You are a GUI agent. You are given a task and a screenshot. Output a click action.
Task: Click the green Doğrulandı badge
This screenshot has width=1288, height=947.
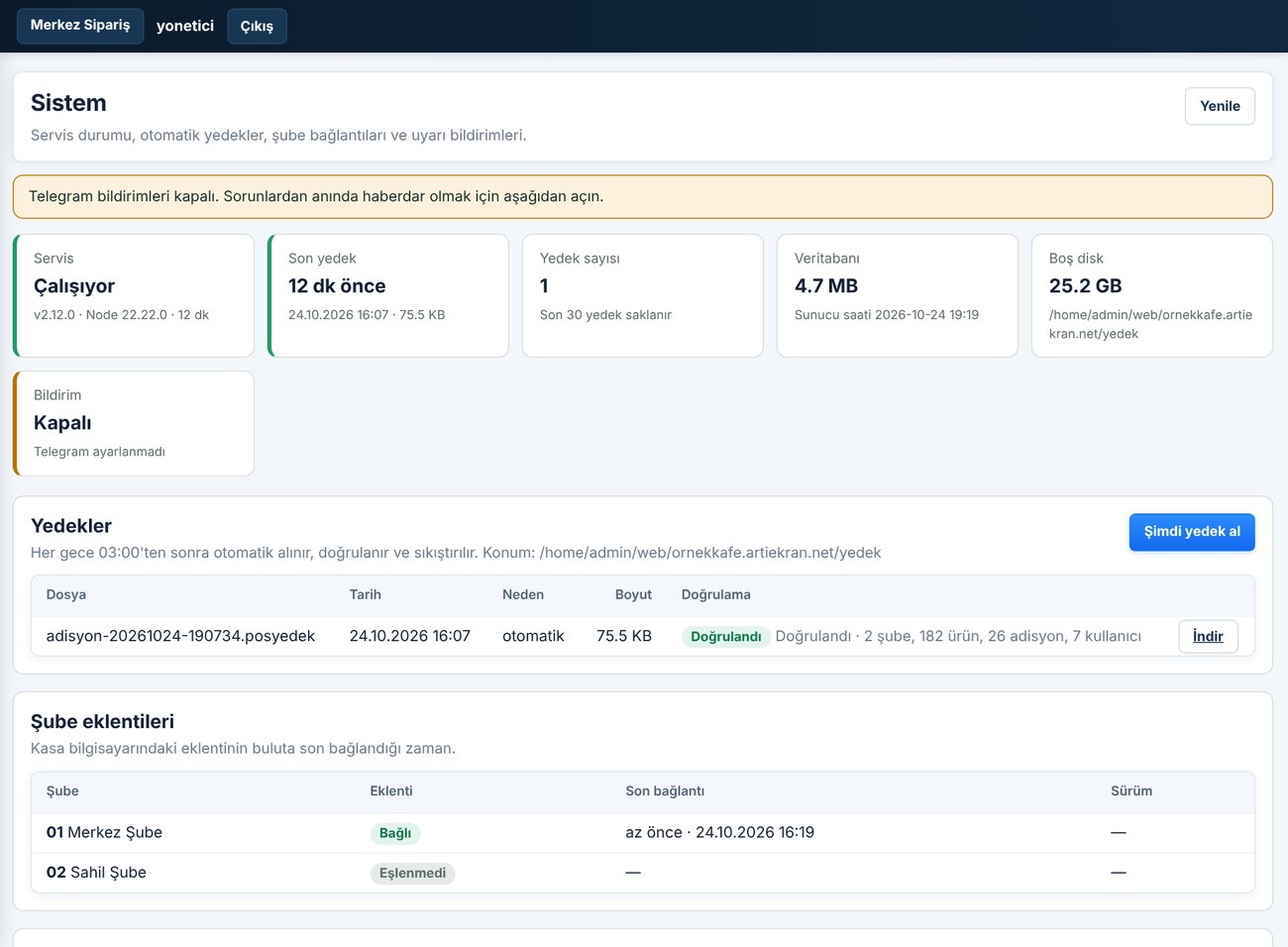click(x=726, y=637)
